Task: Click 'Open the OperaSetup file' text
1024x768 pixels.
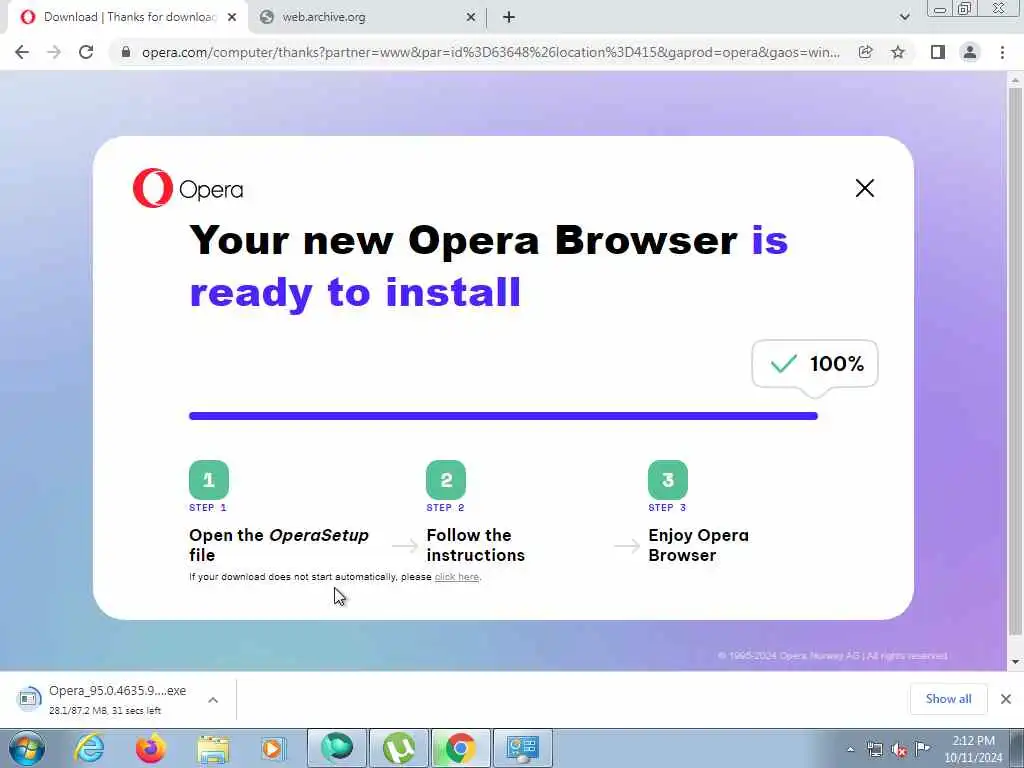Action: pyautogui.click(x=279, y=545)
